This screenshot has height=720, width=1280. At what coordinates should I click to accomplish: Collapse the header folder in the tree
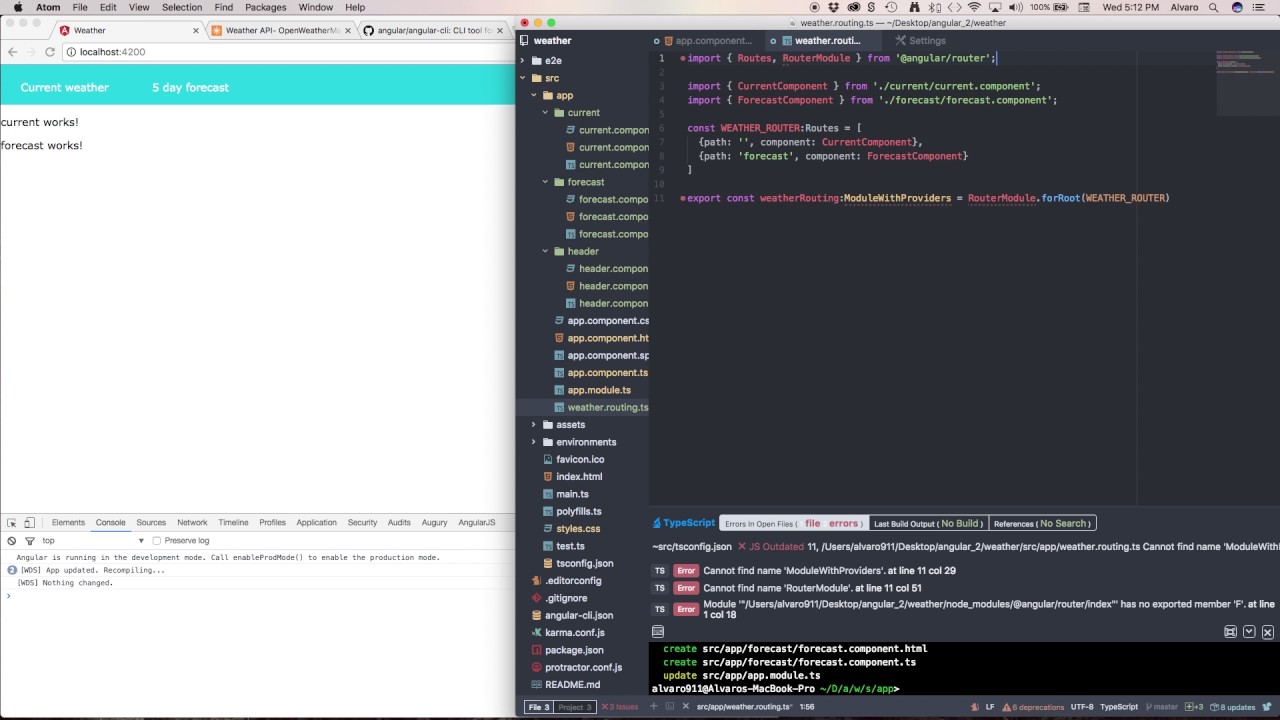[x=545, y=251]
